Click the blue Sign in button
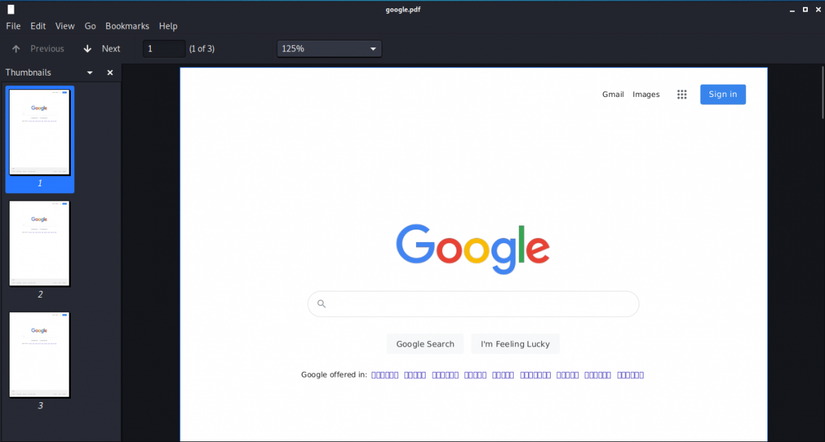This screenshot has height=442, width=825. [x=723, y=94]
